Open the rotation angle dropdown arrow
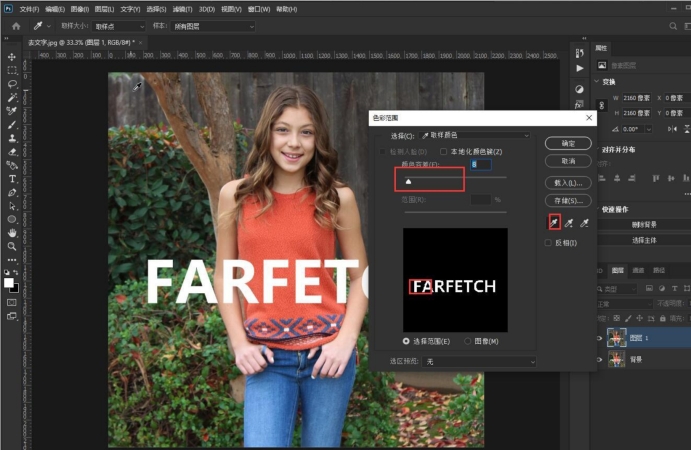The image size is (691, 450). coord(649,129)
